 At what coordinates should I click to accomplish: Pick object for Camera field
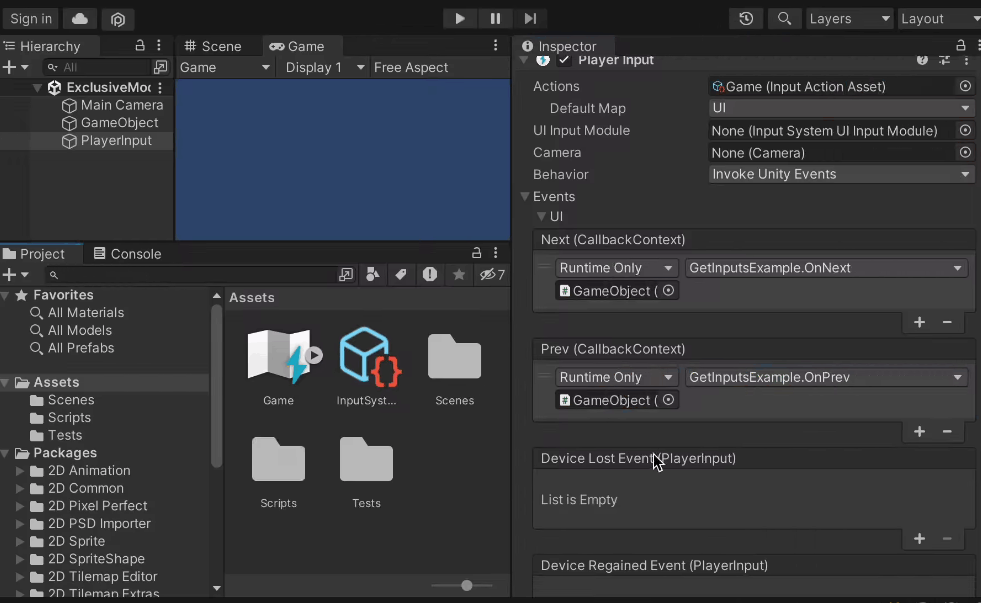click(x=965, y=152)
